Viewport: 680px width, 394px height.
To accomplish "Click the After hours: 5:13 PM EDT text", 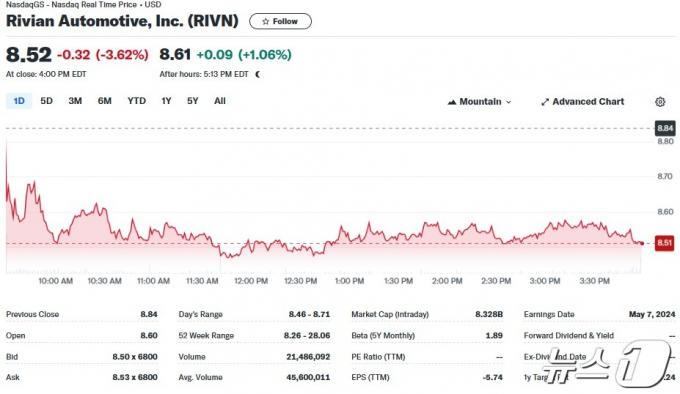I will point(204,75).
